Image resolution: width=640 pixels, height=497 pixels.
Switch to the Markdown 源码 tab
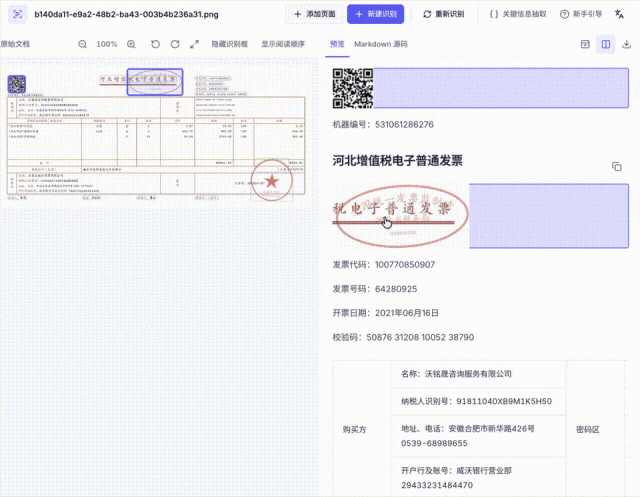point(381,44)
